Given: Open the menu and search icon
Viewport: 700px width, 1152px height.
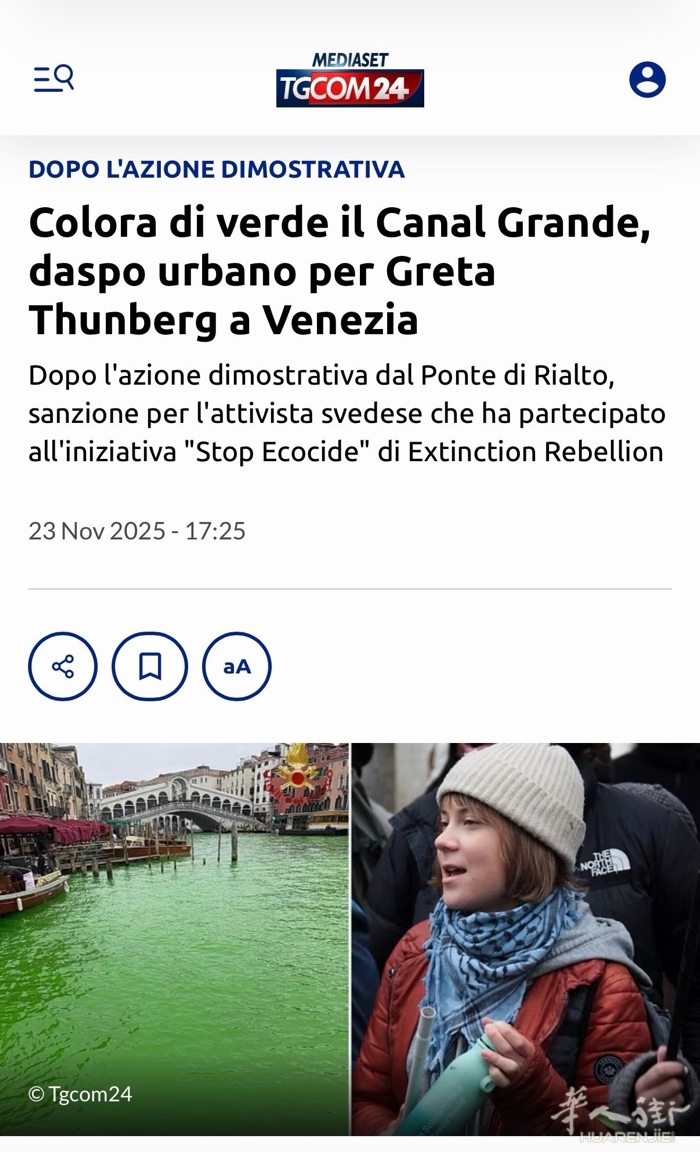Looking at the screenshot, I should point(54,78).
